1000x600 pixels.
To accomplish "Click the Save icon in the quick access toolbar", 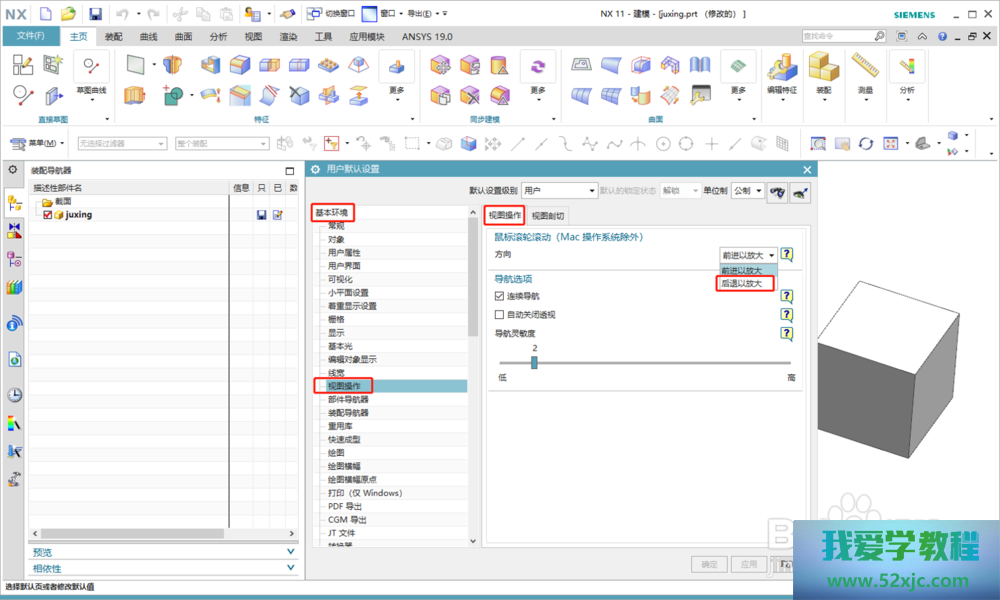I will click(x=95, y=14).
